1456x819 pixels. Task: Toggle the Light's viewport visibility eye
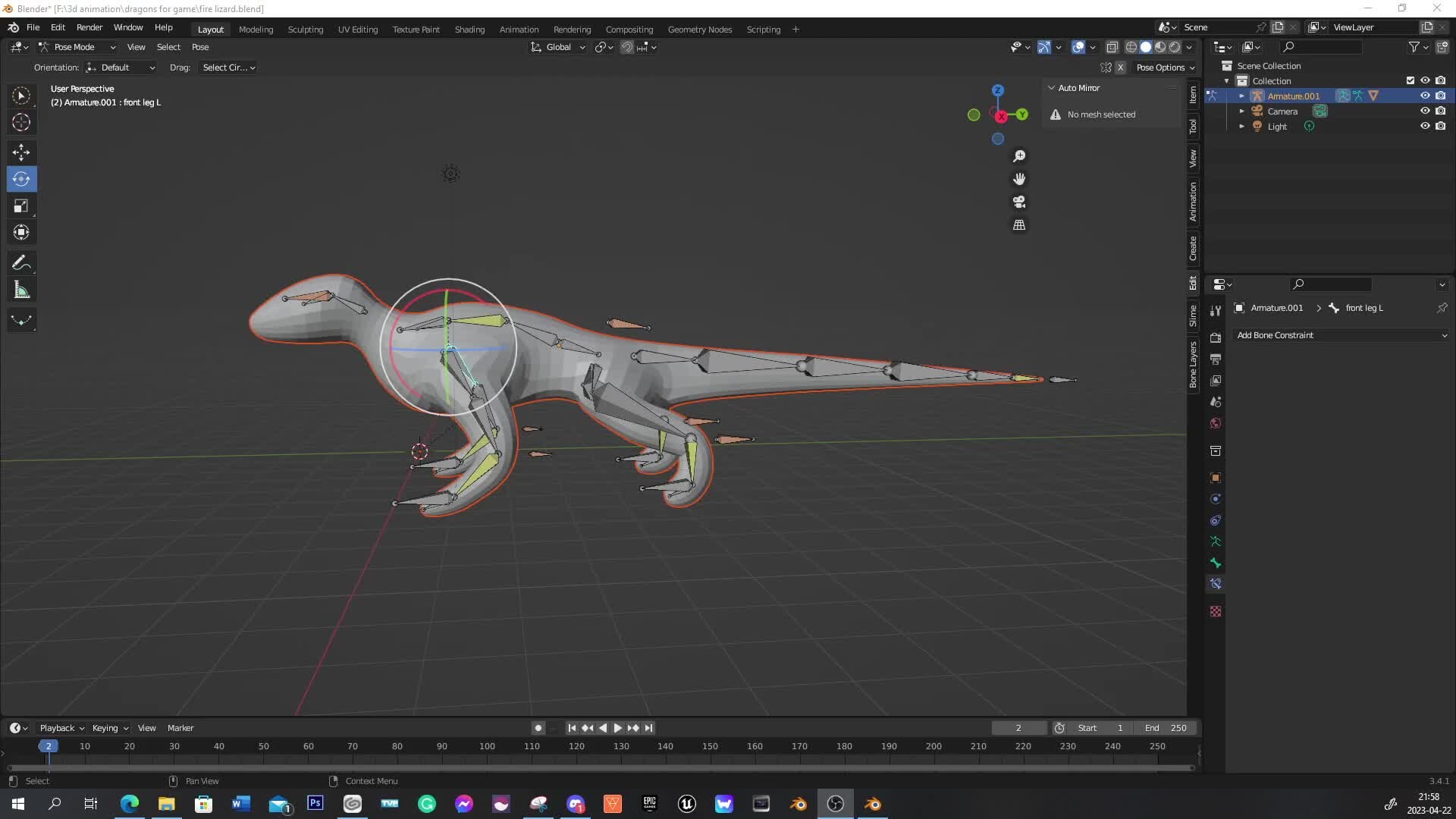[1425, 126]
